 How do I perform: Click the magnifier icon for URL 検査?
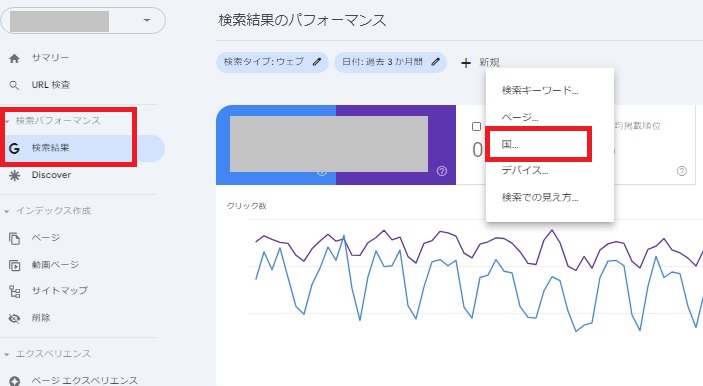(14, 85)
